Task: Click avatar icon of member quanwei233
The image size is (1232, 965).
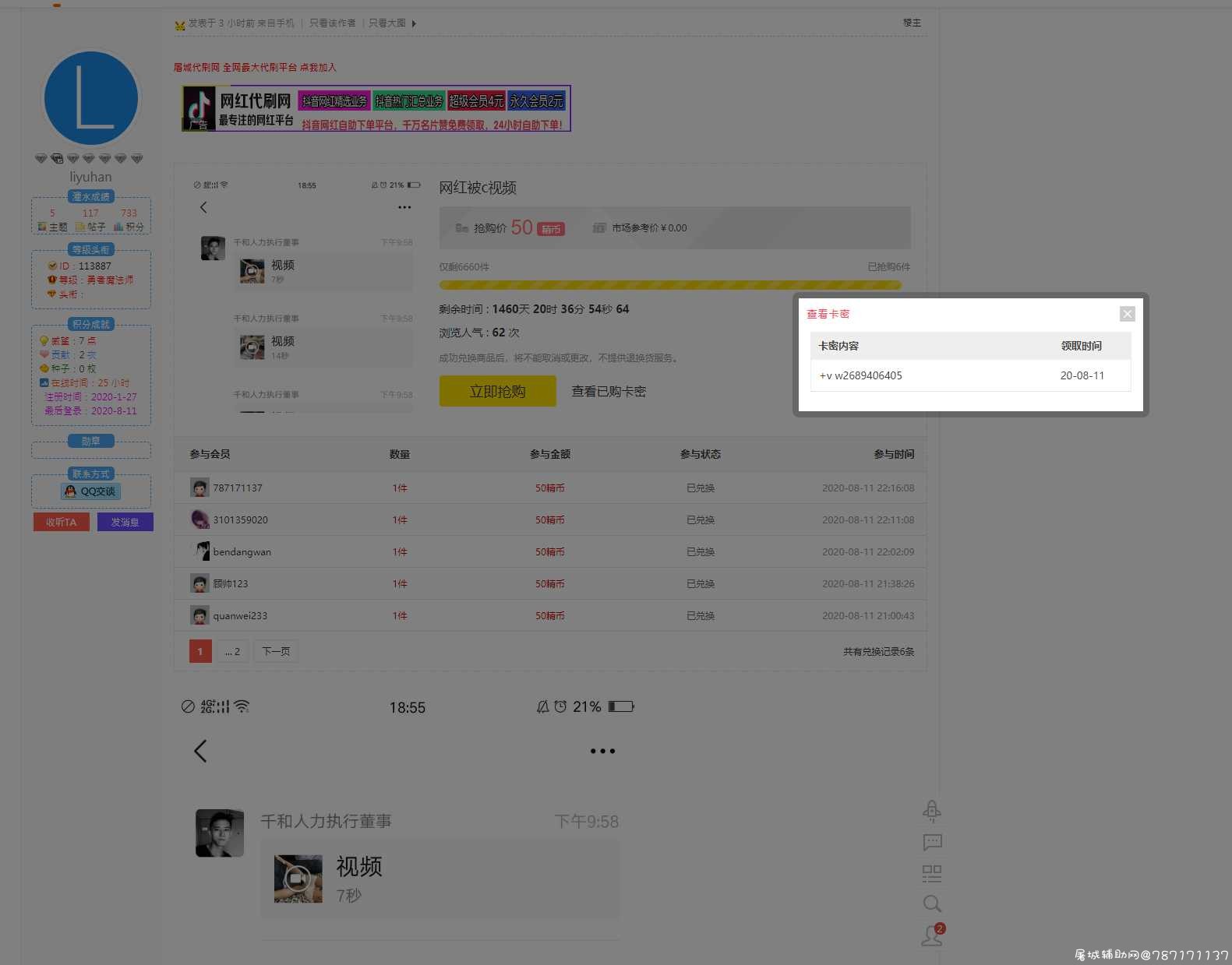Action: coord(199,615)
